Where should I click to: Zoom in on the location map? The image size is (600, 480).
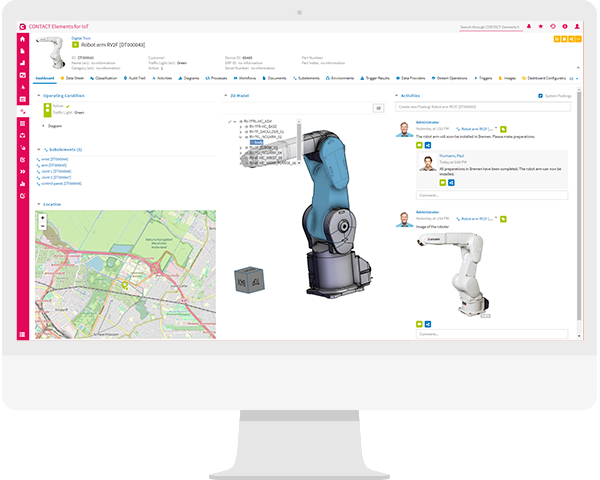tap(42, 217)
